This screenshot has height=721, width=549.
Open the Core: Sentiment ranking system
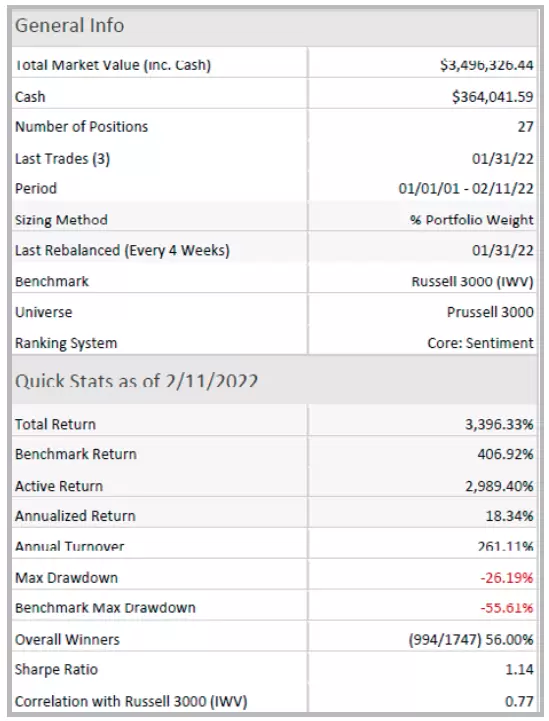(480, 343)
